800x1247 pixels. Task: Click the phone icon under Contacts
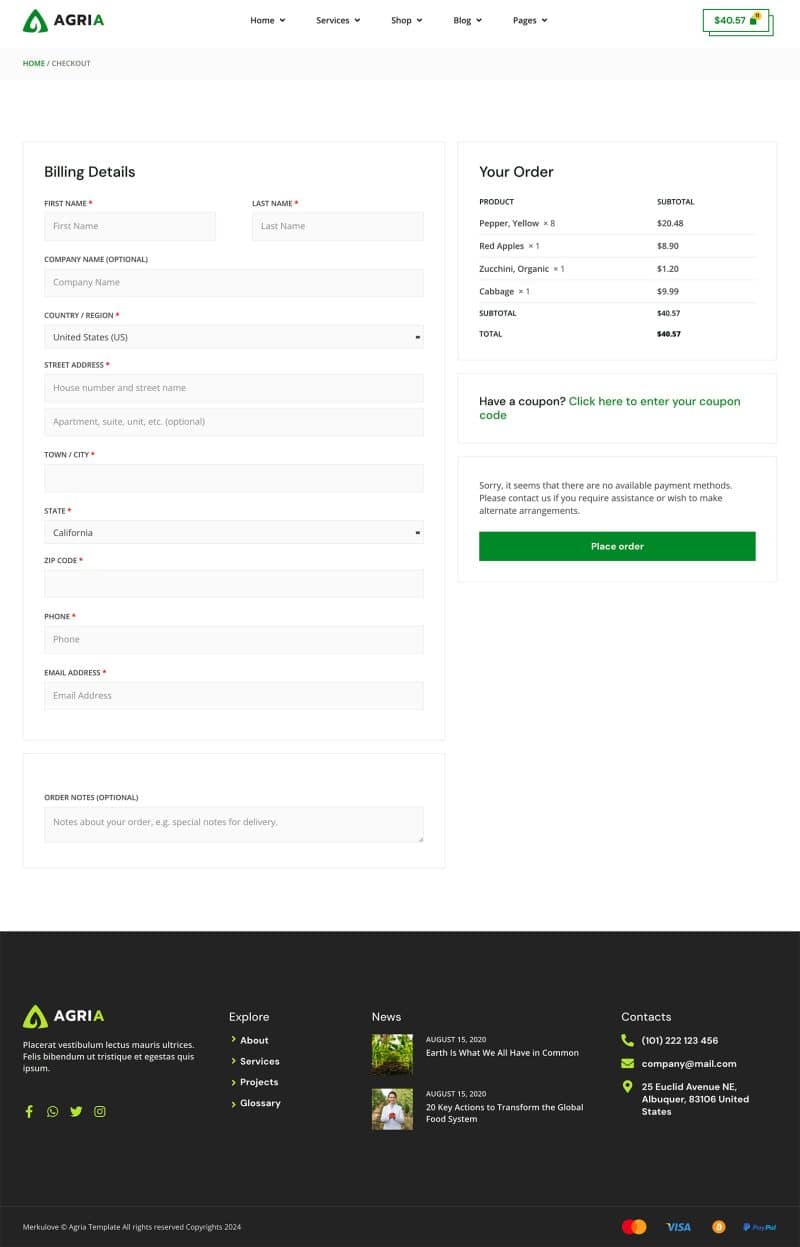(627, 1040)
